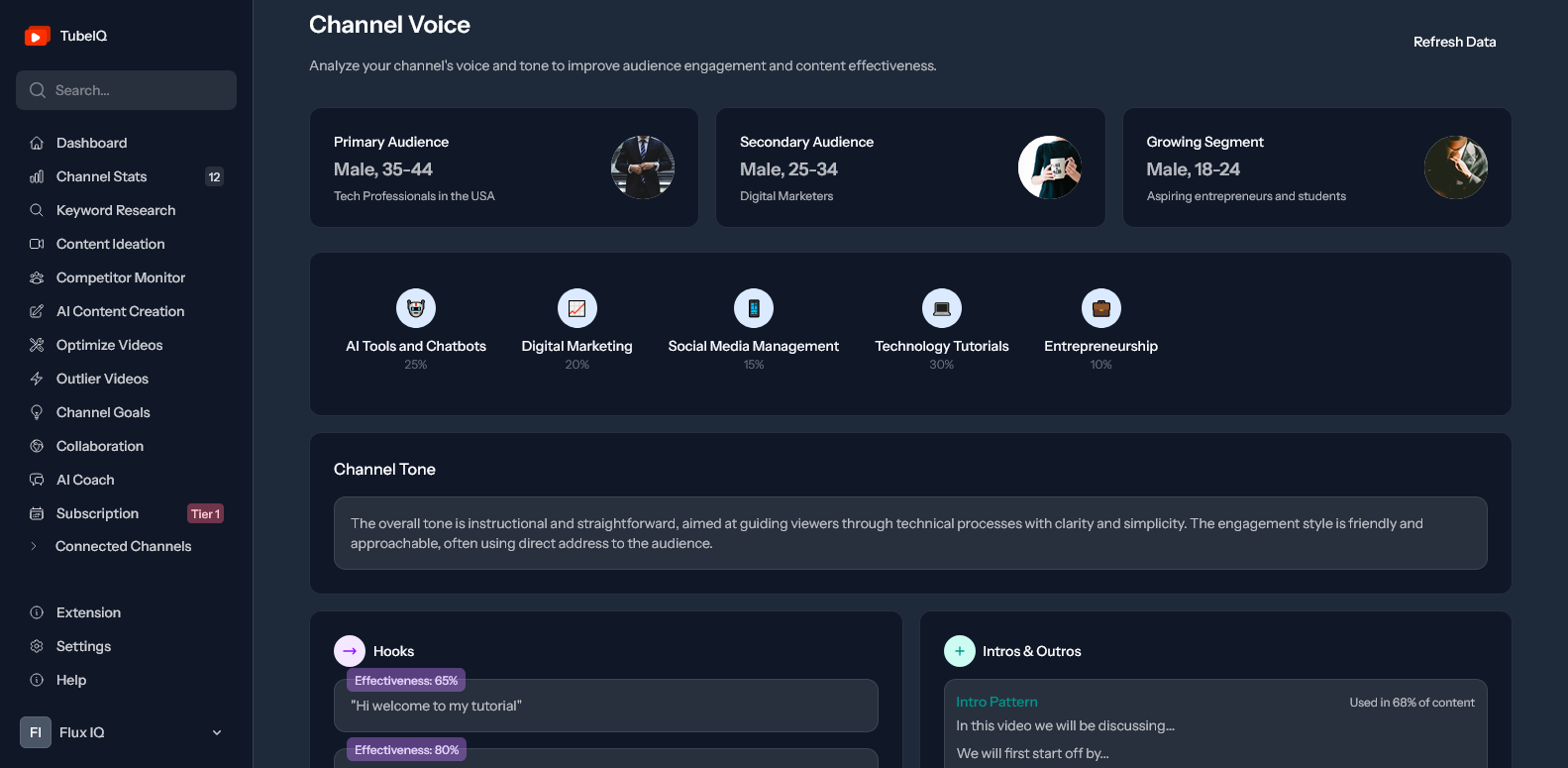Click the Channel Stats bar chart icon

pos(37,176)
